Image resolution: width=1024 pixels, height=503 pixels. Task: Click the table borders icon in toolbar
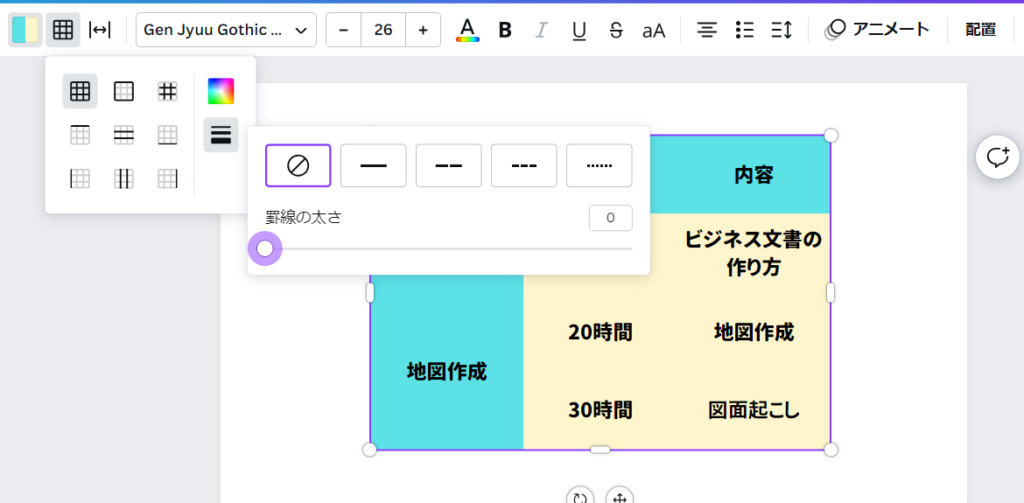(63, 30)
